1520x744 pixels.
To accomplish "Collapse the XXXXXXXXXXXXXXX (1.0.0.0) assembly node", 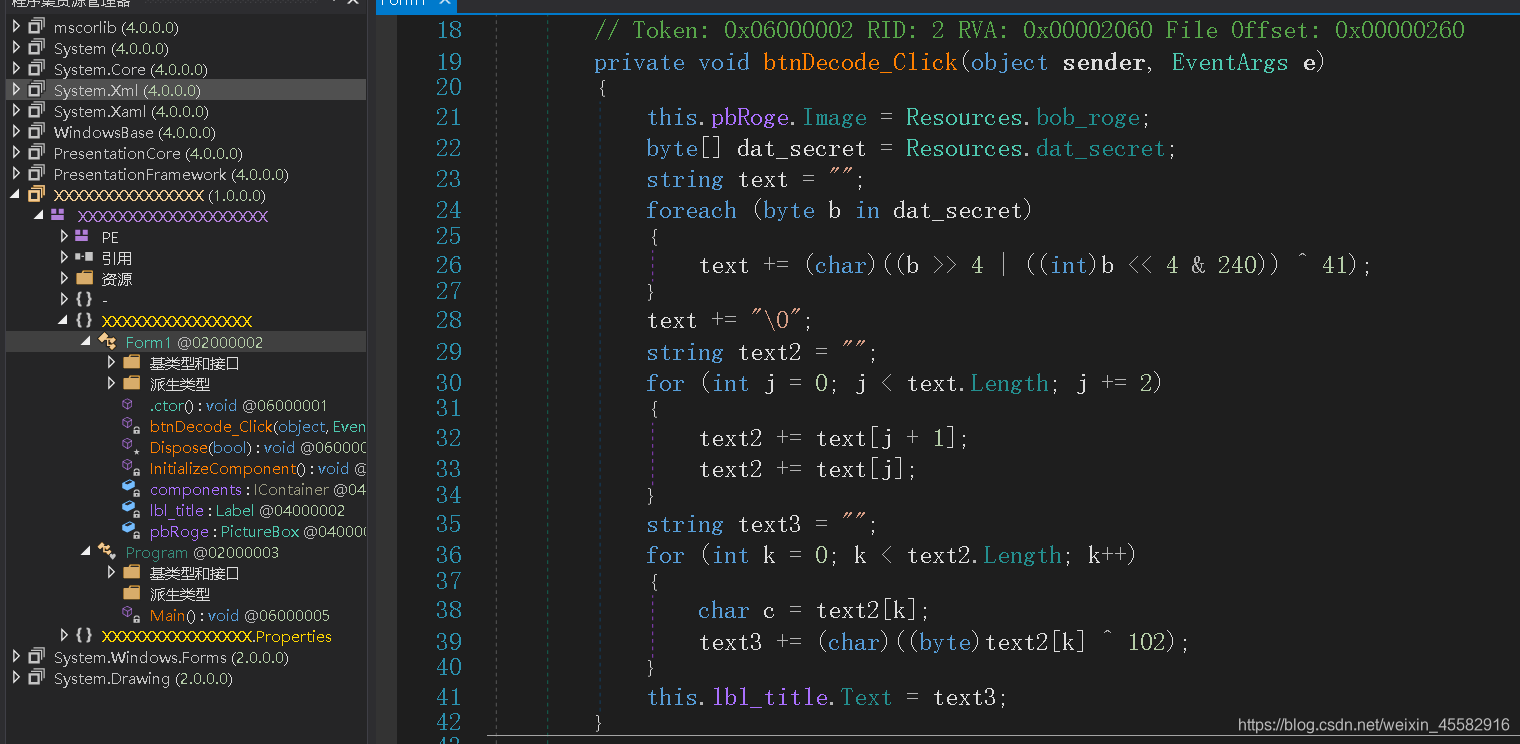I will pos(16,195).
